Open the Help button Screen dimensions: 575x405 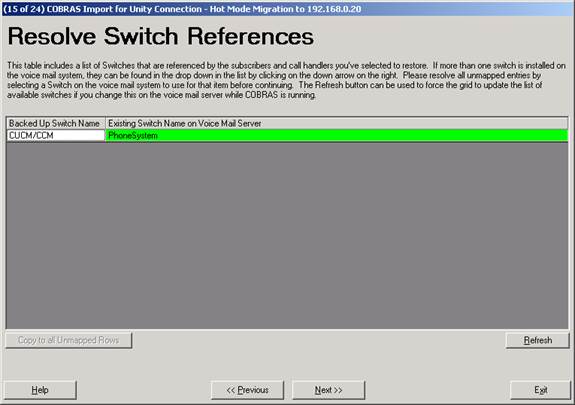(40, 390)
